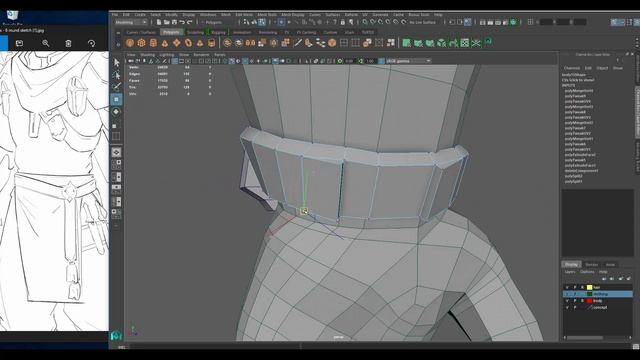640x360 pixels.
Task: Open the Mesh Tools menu
Action: [x=267, y=15]
